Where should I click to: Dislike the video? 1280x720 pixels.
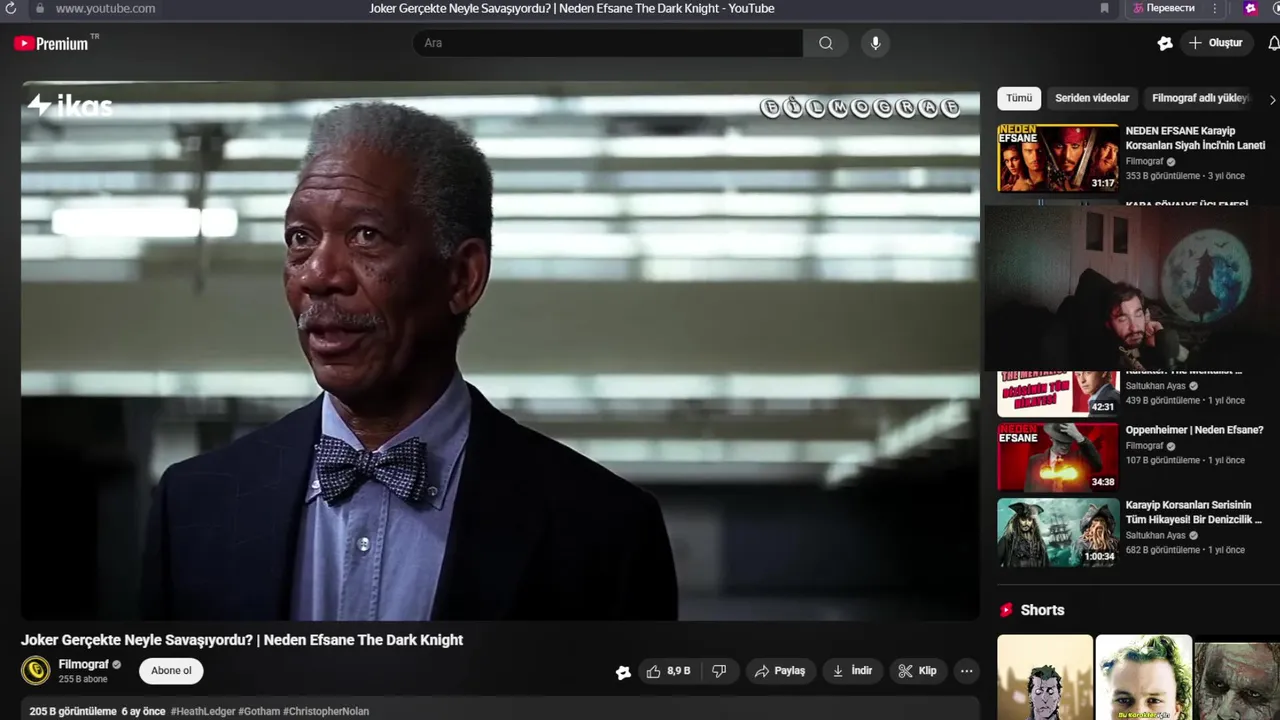point(719,671)
